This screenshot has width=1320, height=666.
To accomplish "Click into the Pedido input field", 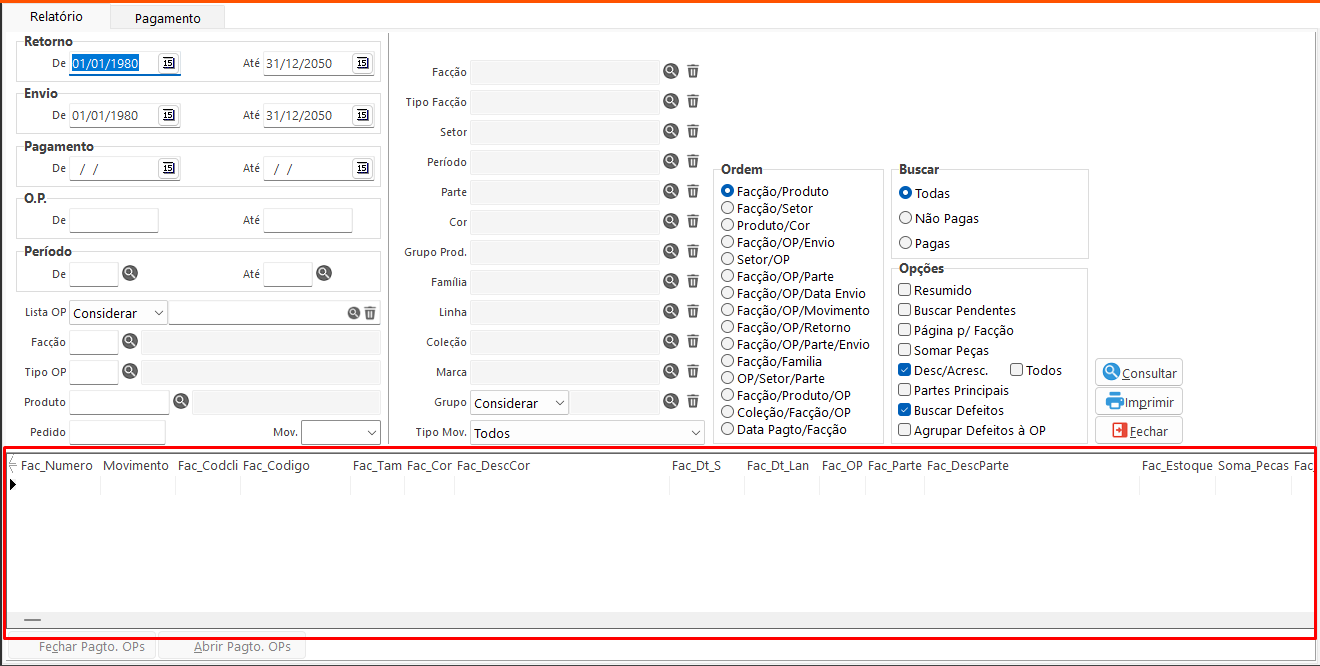I will [x=117, y=432].
